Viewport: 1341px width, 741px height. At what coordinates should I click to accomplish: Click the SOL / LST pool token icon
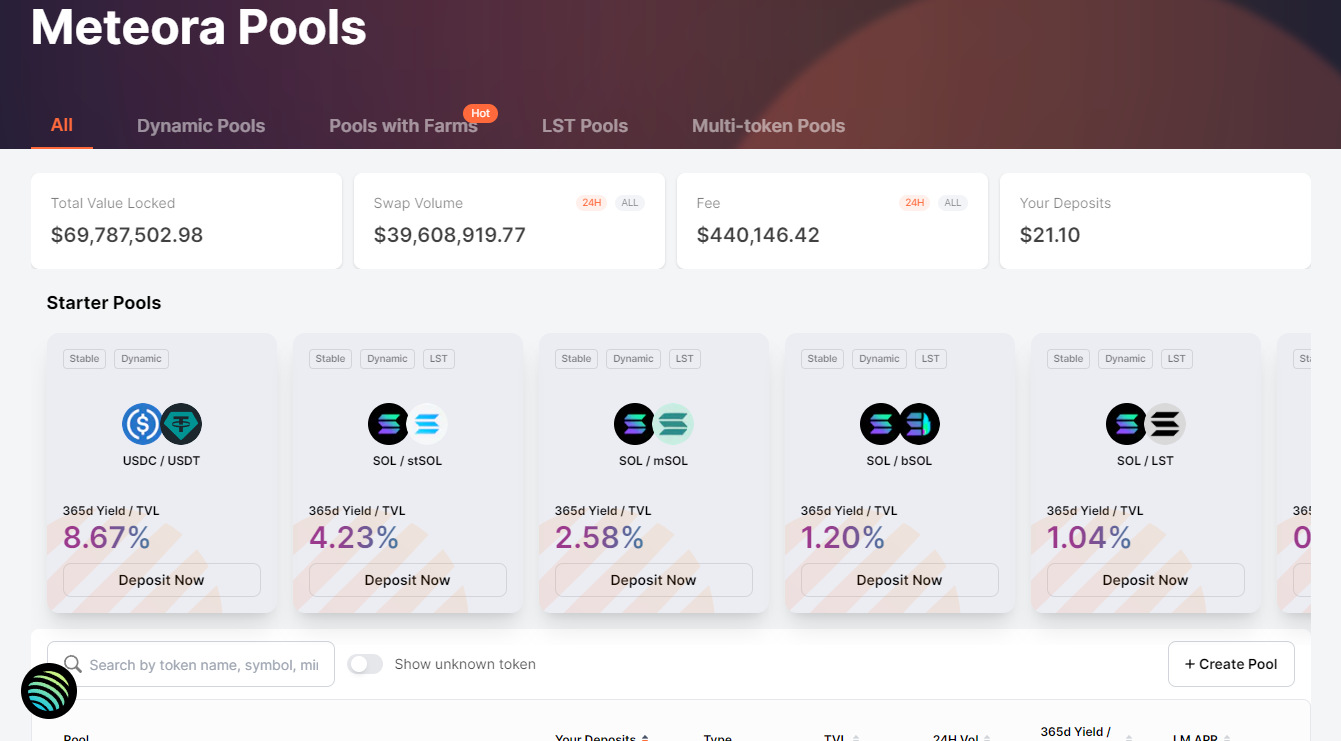coord(1145,424)
